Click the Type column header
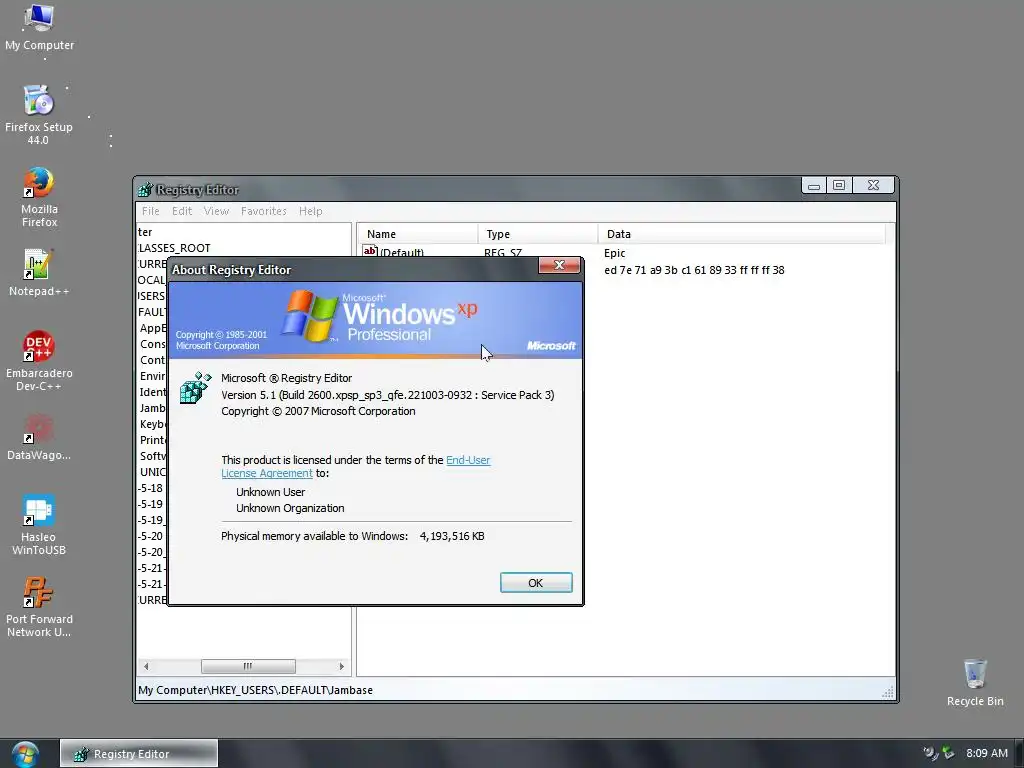1024x768 pixels. [x=538, y=234]
